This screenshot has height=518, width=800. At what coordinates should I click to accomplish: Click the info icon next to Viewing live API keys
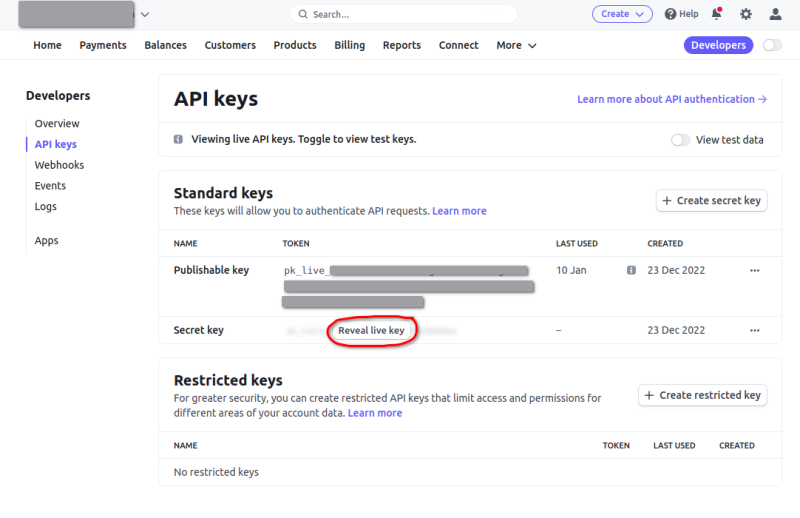[179, 140]
